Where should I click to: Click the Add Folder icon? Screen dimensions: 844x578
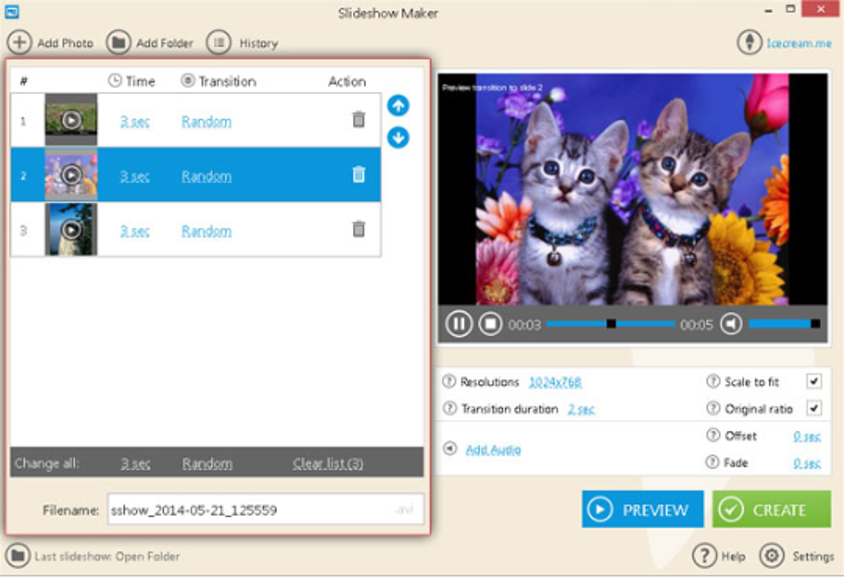(x=118, y=43)
